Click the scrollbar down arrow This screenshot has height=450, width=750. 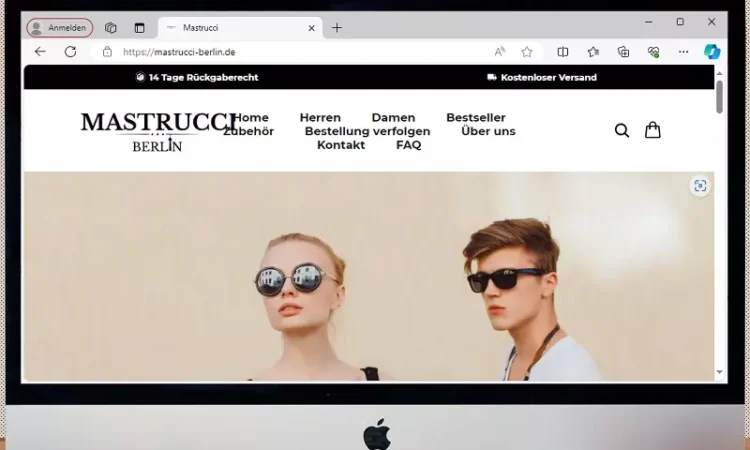[719, 372]
